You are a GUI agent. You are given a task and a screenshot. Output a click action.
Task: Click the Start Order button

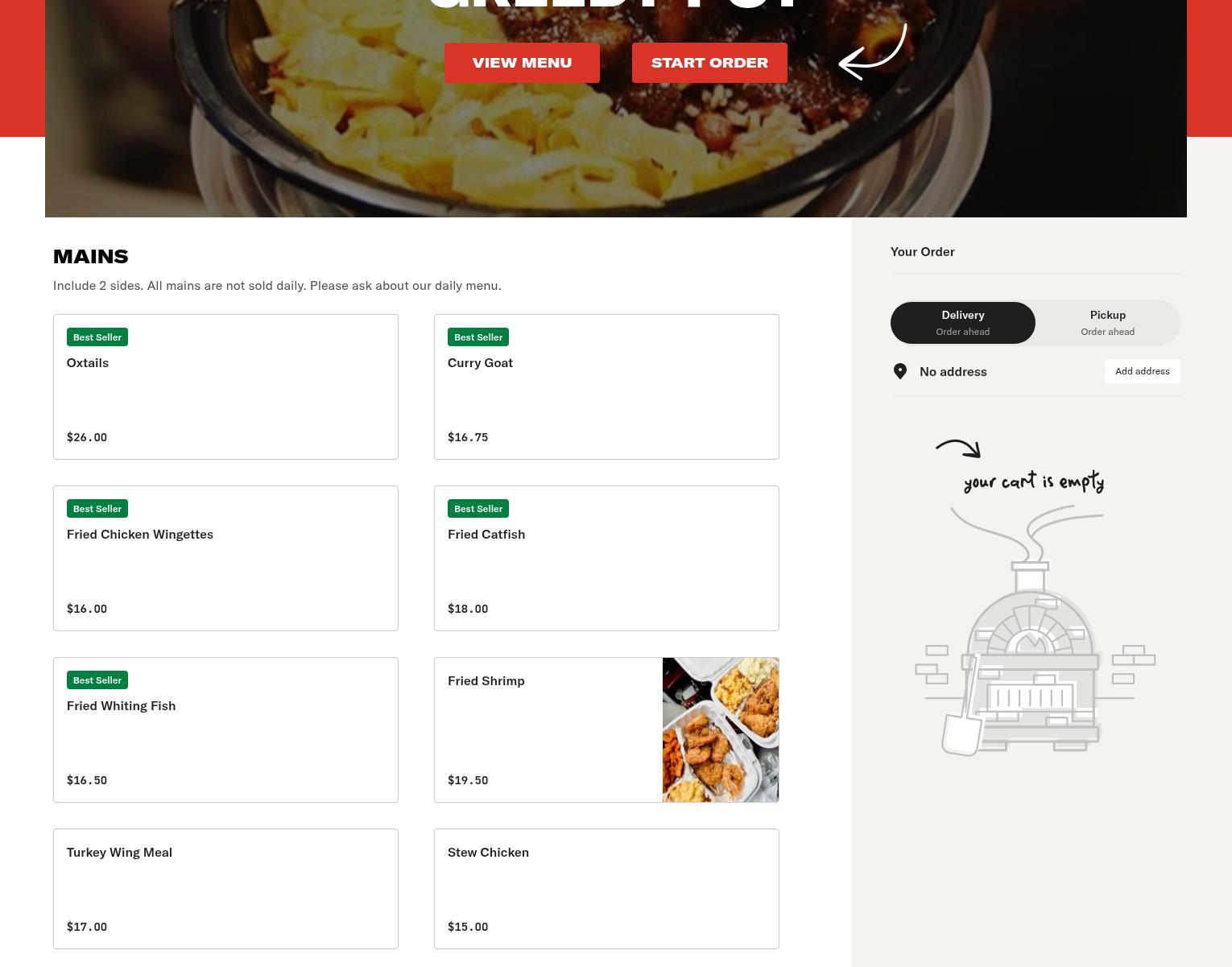point(709,63)
